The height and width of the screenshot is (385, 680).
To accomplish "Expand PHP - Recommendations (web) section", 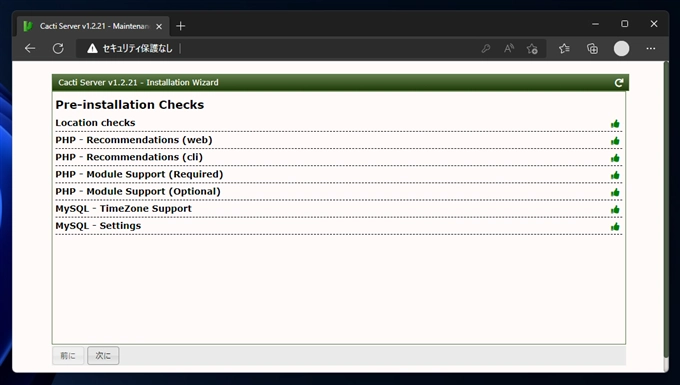I will [338, 140].
